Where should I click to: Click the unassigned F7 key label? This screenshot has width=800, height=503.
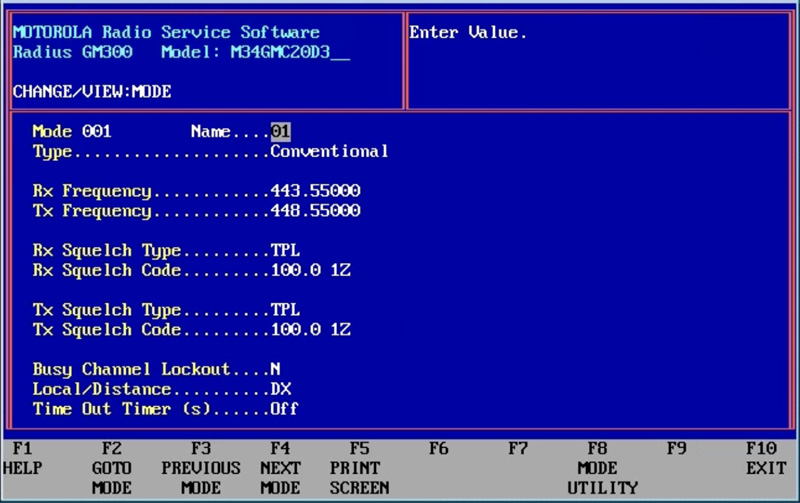[518, 449]
